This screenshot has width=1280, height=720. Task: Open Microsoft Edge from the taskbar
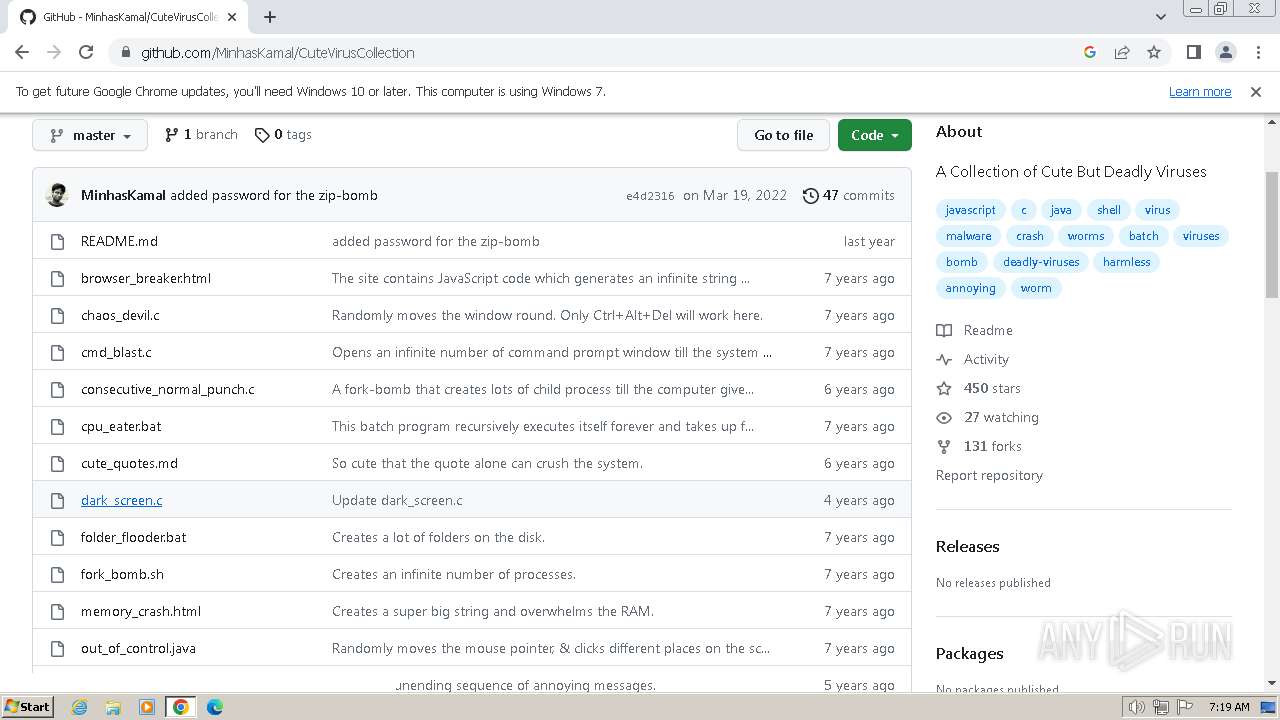tap(214, 707)
